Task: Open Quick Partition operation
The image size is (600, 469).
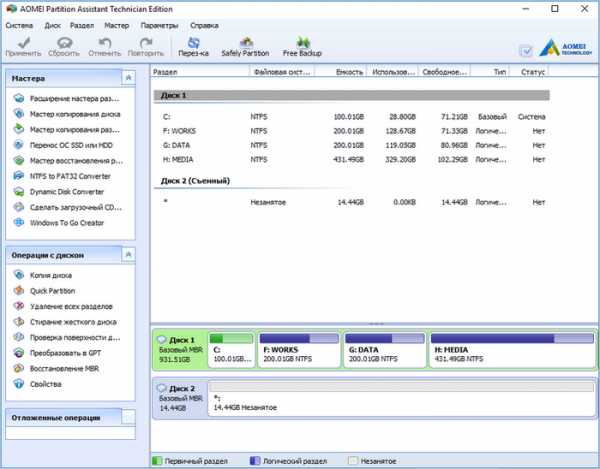Action: tap(44, 291)
